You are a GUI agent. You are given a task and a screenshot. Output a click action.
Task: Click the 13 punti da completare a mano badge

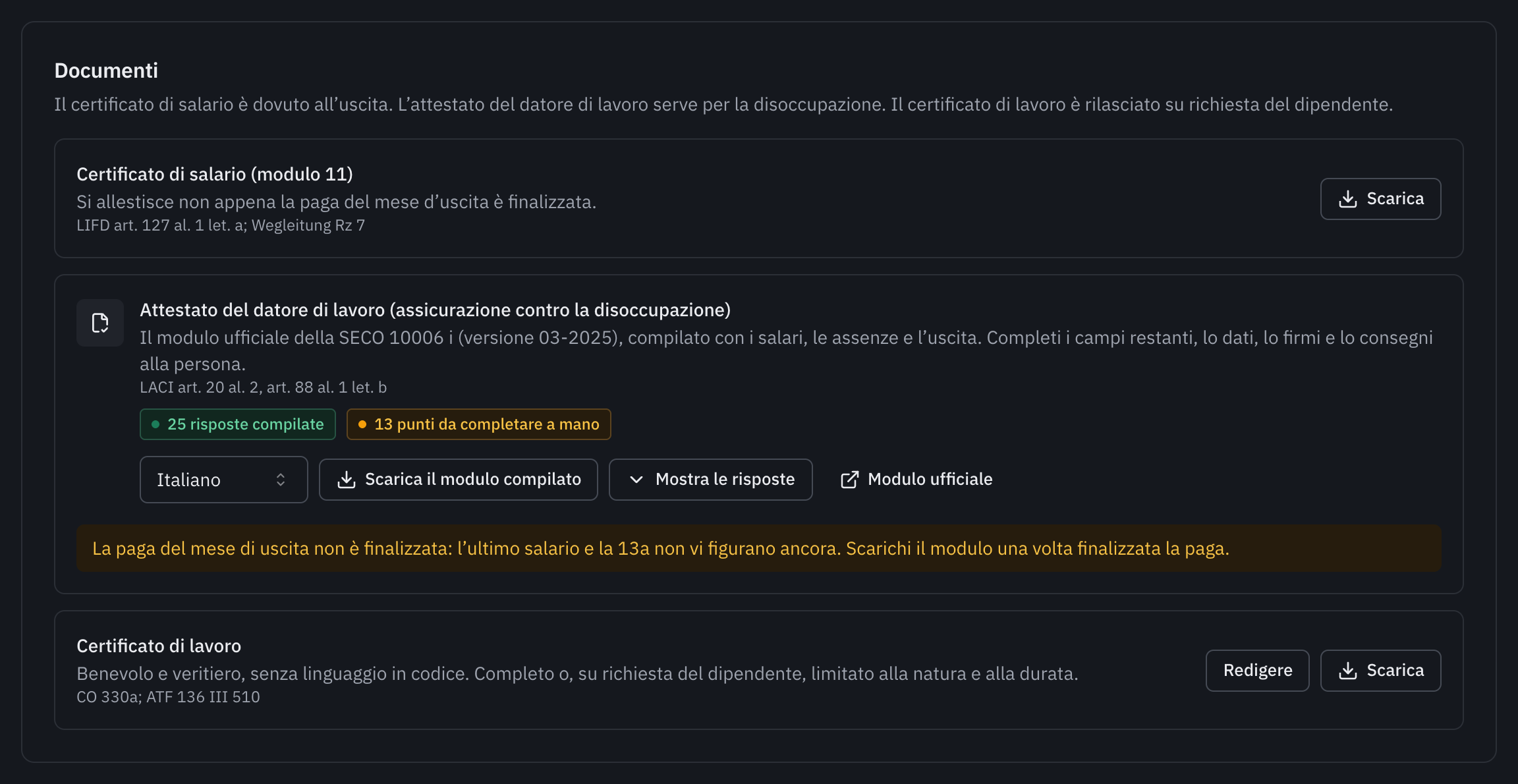479,424
